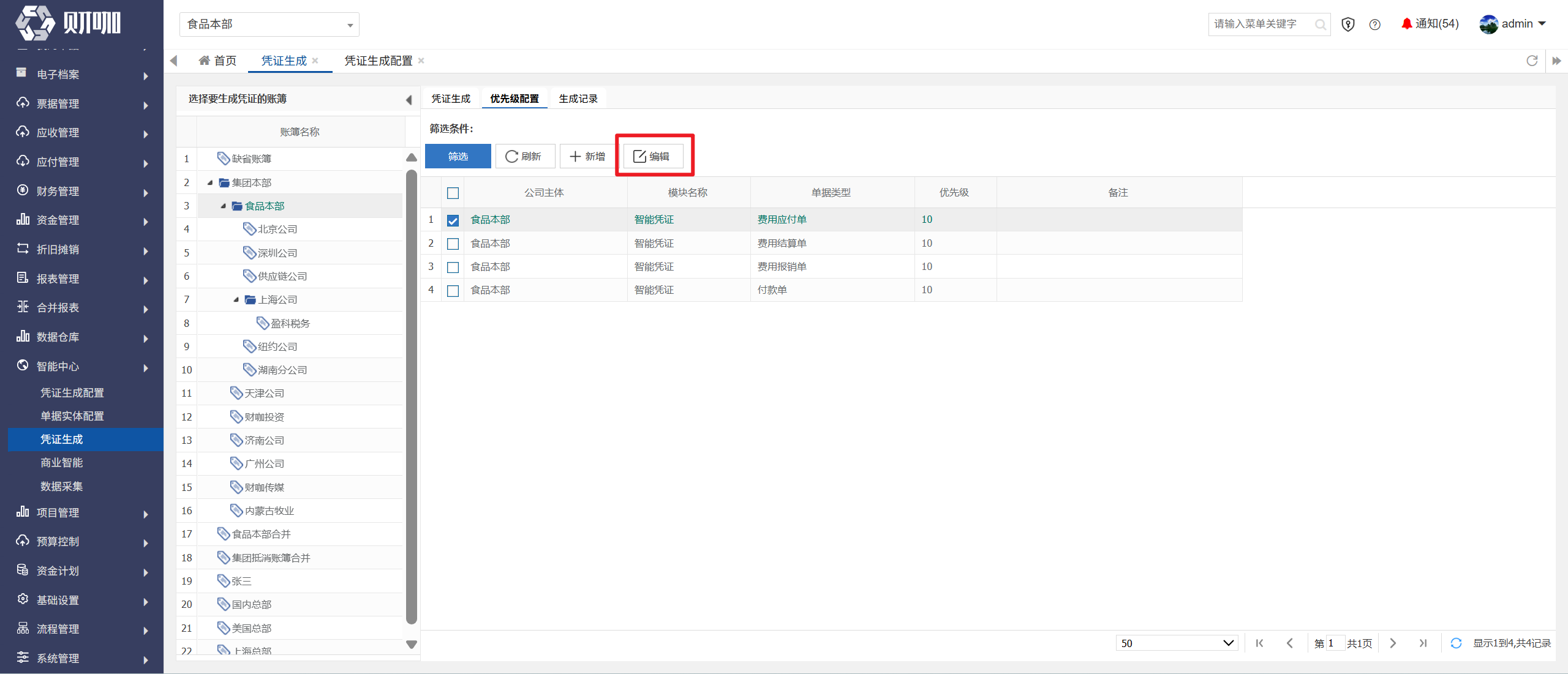The width and height of the screenshot is (1568, 674).
Task: Click the search magnifier in menu keyword box
Action: tap(1320, 24)
